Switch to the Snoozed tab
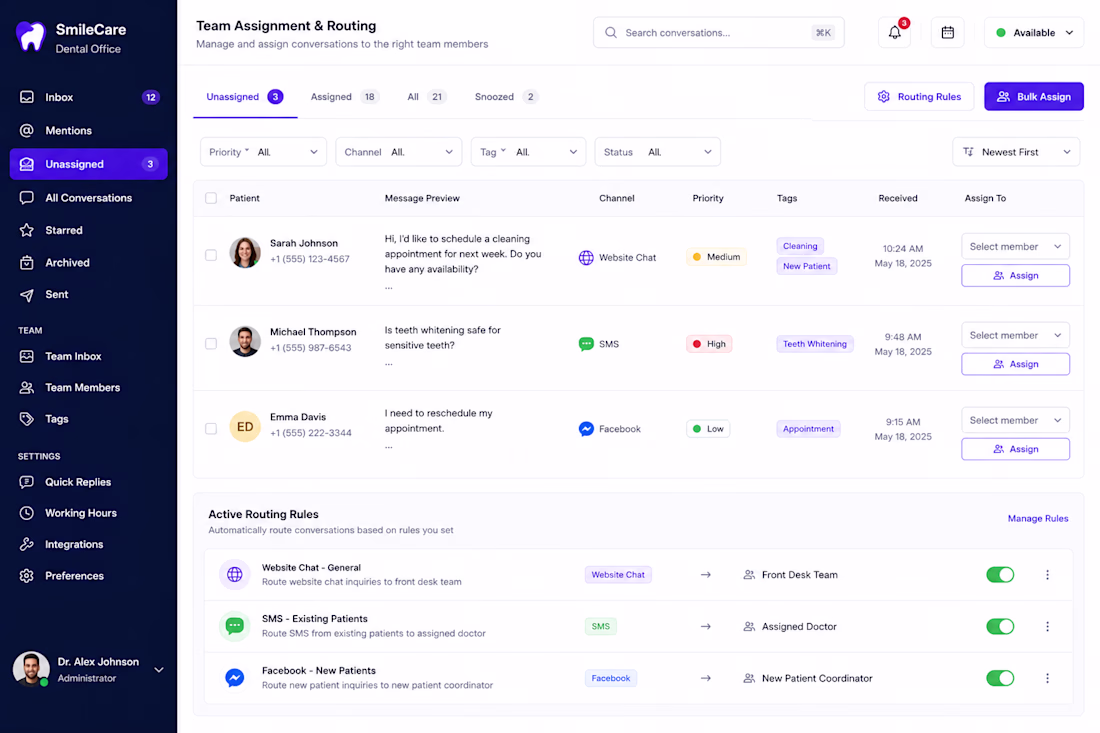 pos(506,97)
